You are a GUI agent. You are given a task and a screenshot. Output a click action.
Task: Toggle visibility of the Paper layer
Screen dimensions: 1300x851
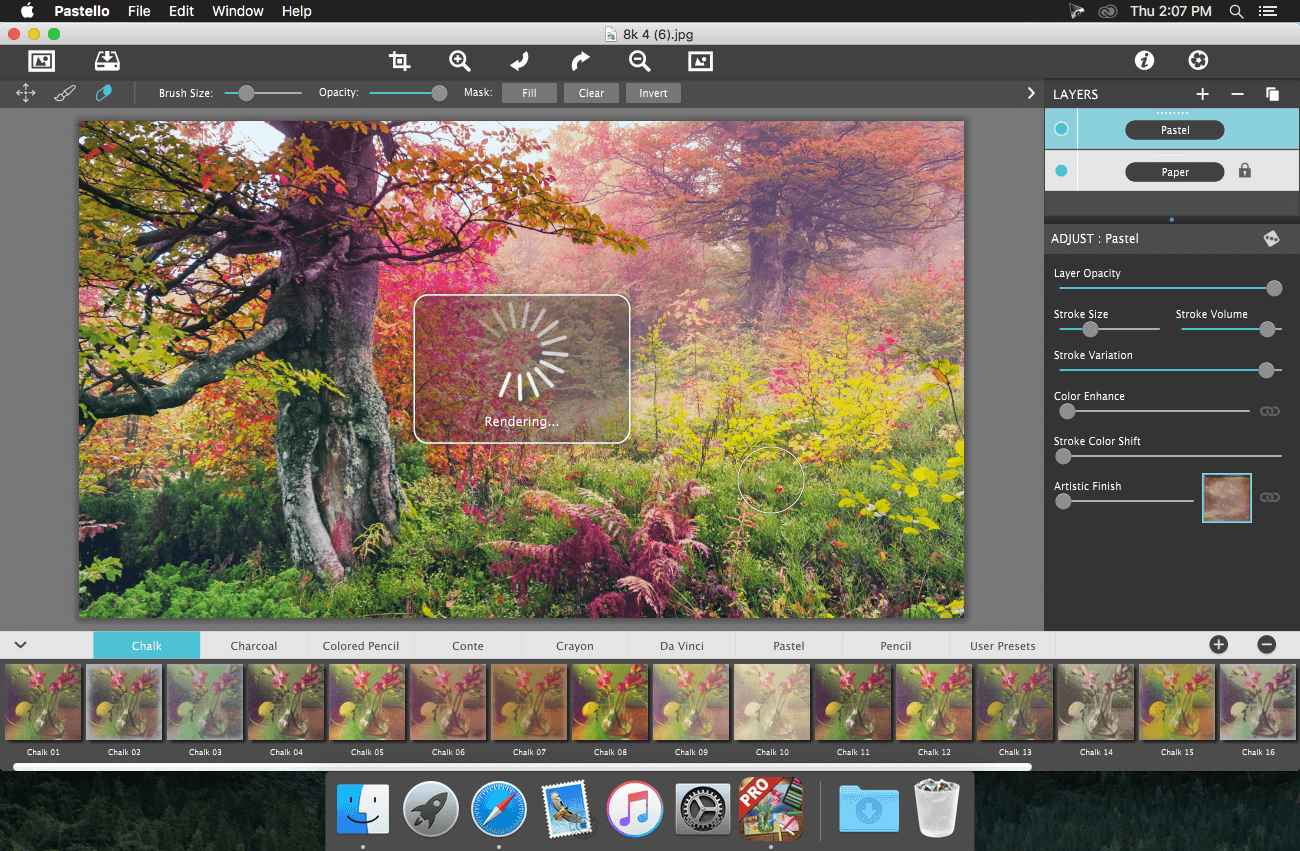(x=1062, y=171)
